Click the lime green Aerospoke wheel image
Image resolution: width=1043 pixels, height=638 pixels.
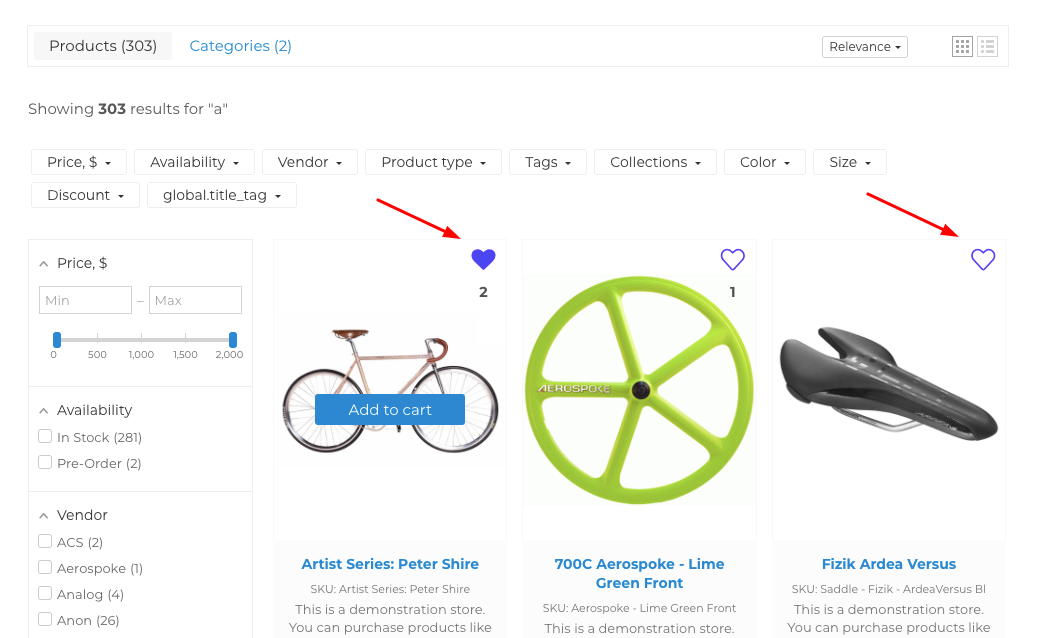tap(639, 390)
